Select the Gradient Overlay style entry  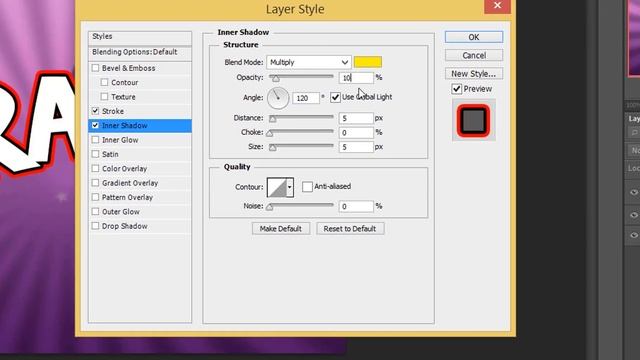click(130, 183)
